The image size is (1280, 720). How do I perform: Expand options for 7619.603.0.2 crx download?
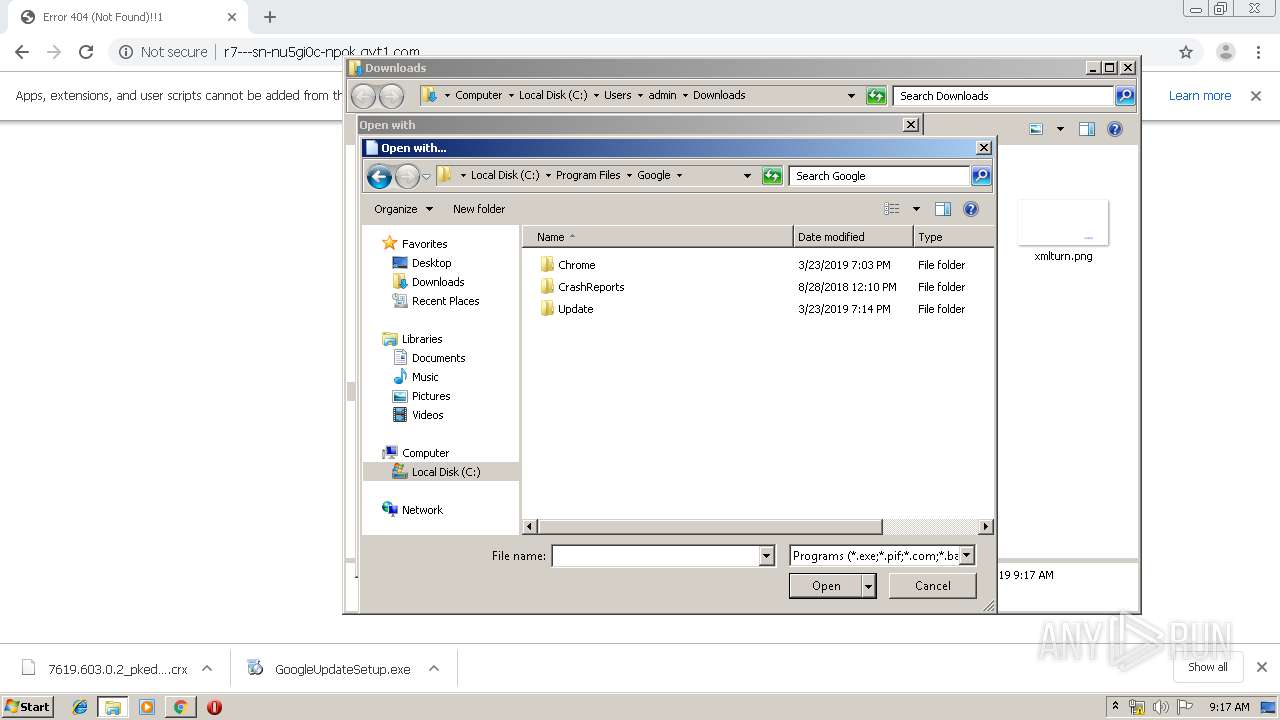[x=207, y=668]
